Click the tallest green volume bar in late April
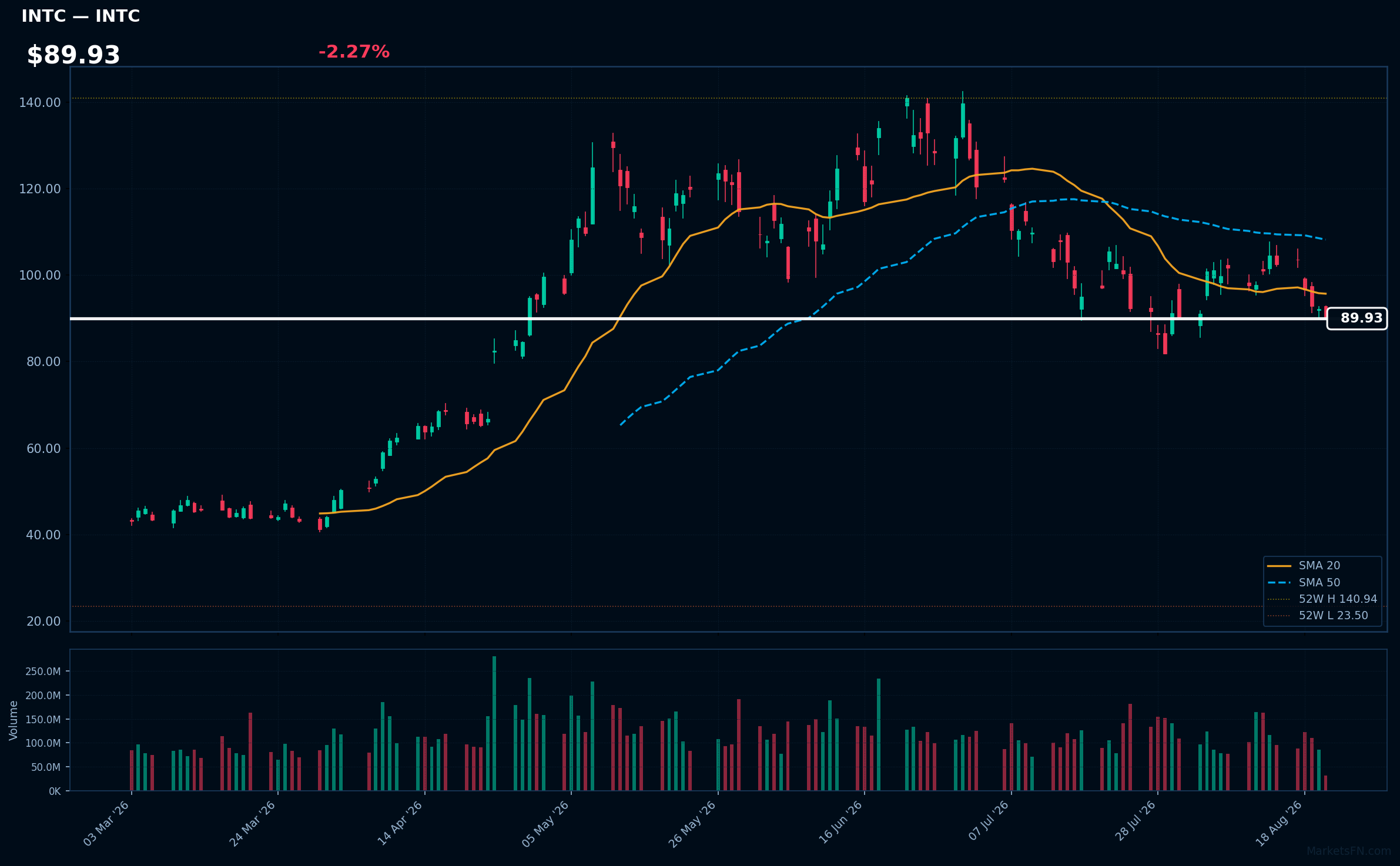Screen dimensions: 1400x866 pos(494,723)
